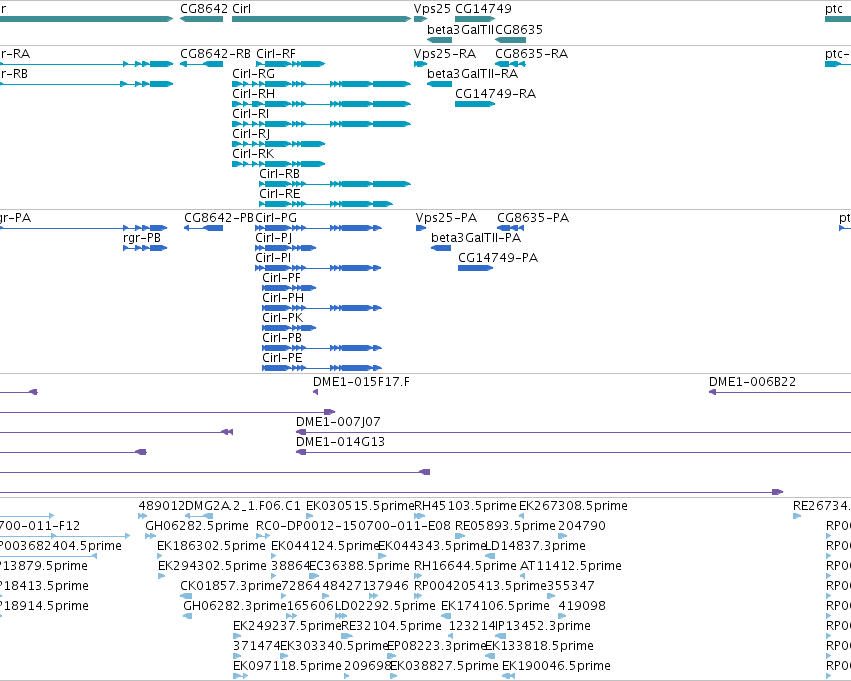
Task: Click EST EK267308.5prime
Action: click(522, 516)
